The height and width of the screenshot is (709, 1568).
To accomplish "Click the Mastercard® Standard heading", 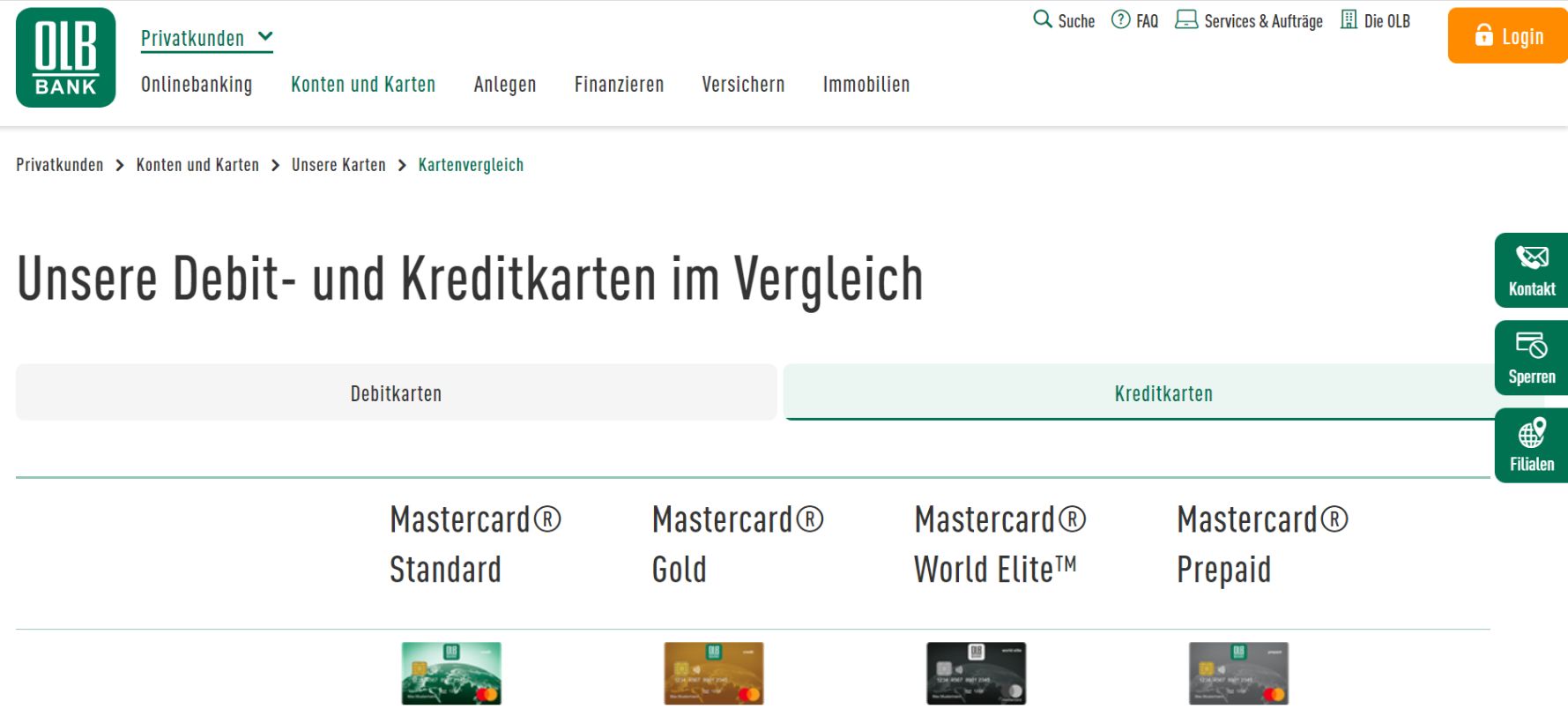I will 476,544.
